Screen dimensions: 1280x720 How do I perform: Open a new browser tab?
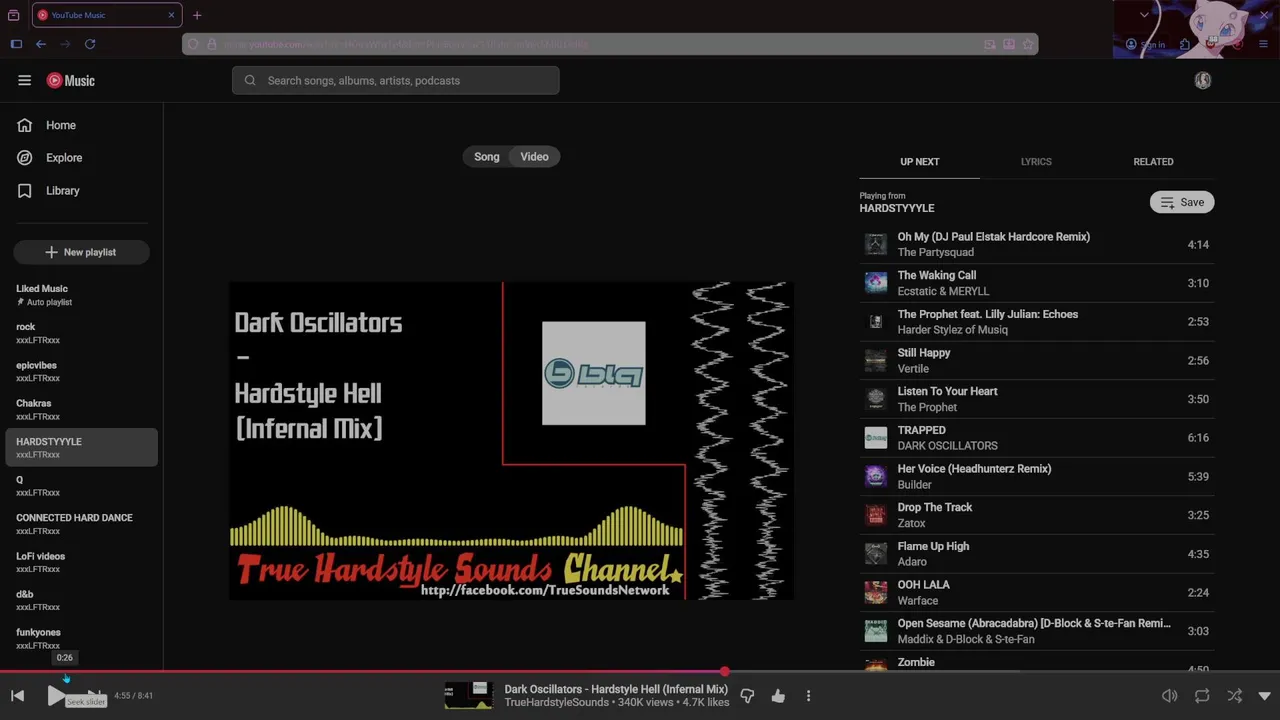(197, 15)
